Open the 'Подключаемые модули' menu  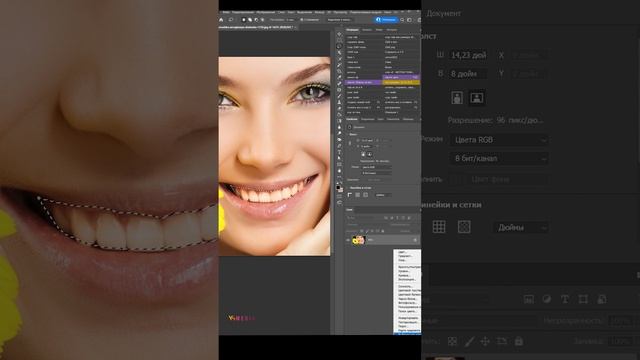(x=367, y=13)
